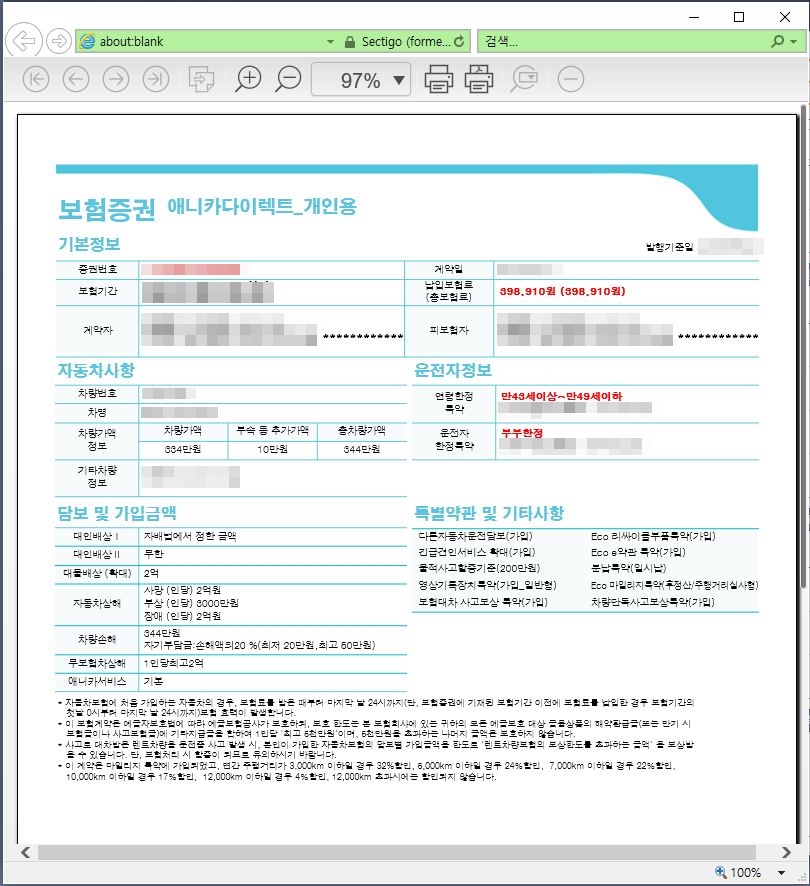
Task: Click vehicle price 334만원 cell
Action: pos(183,449)
